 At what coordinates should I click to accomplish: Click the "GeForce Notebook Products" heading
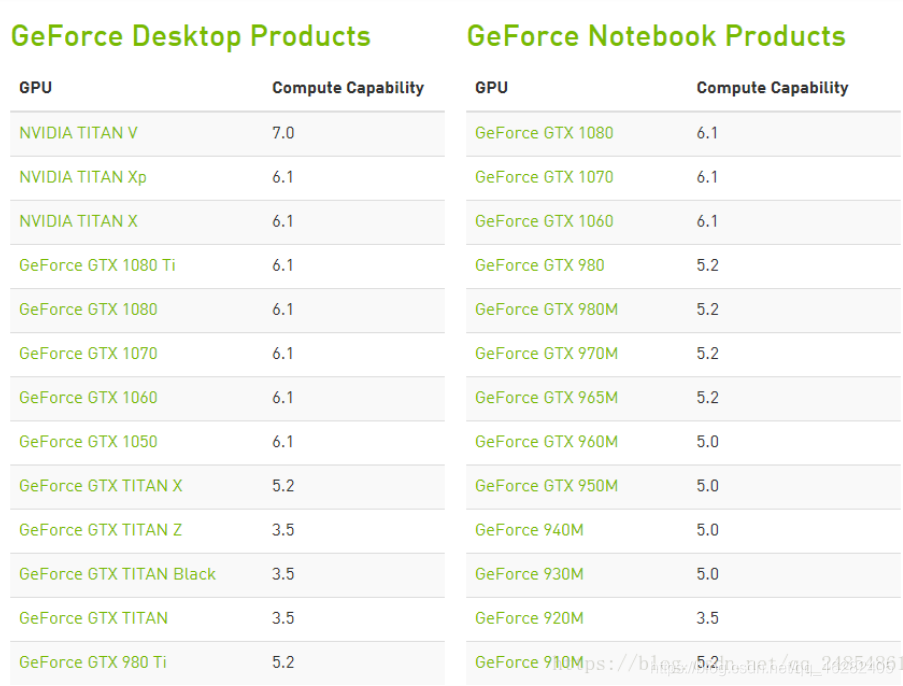pyautogui.click(x=656, y=36)
